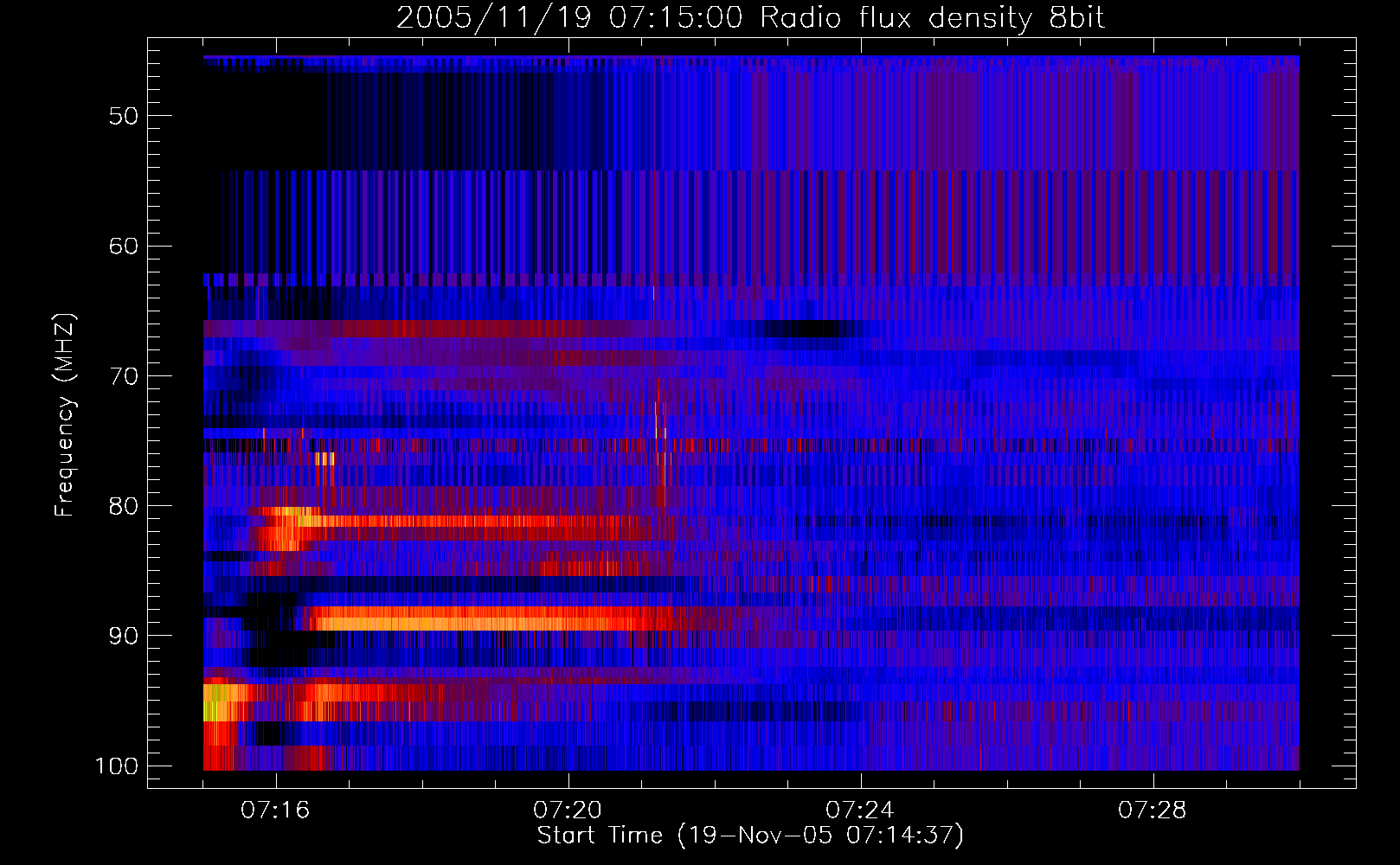
Task: Click the 100 frequency tick label
Action: [x=117, y=766]
